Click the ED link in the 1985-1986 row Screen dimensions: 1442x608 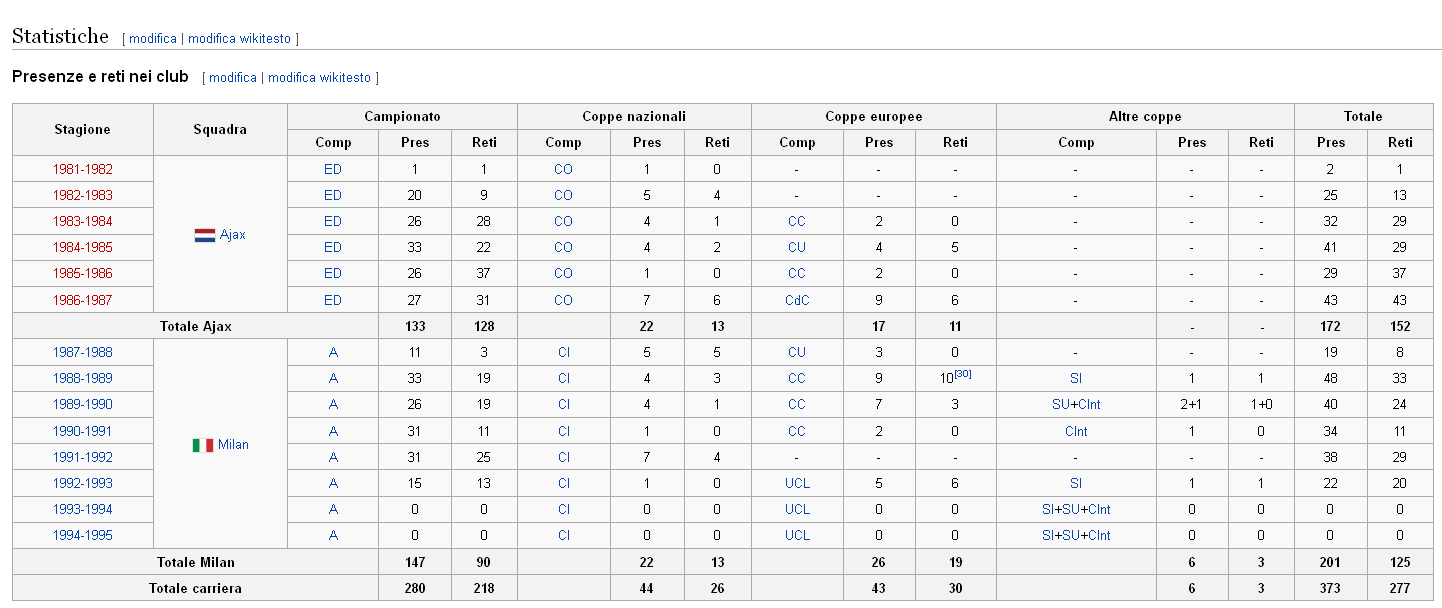point(333,273)
